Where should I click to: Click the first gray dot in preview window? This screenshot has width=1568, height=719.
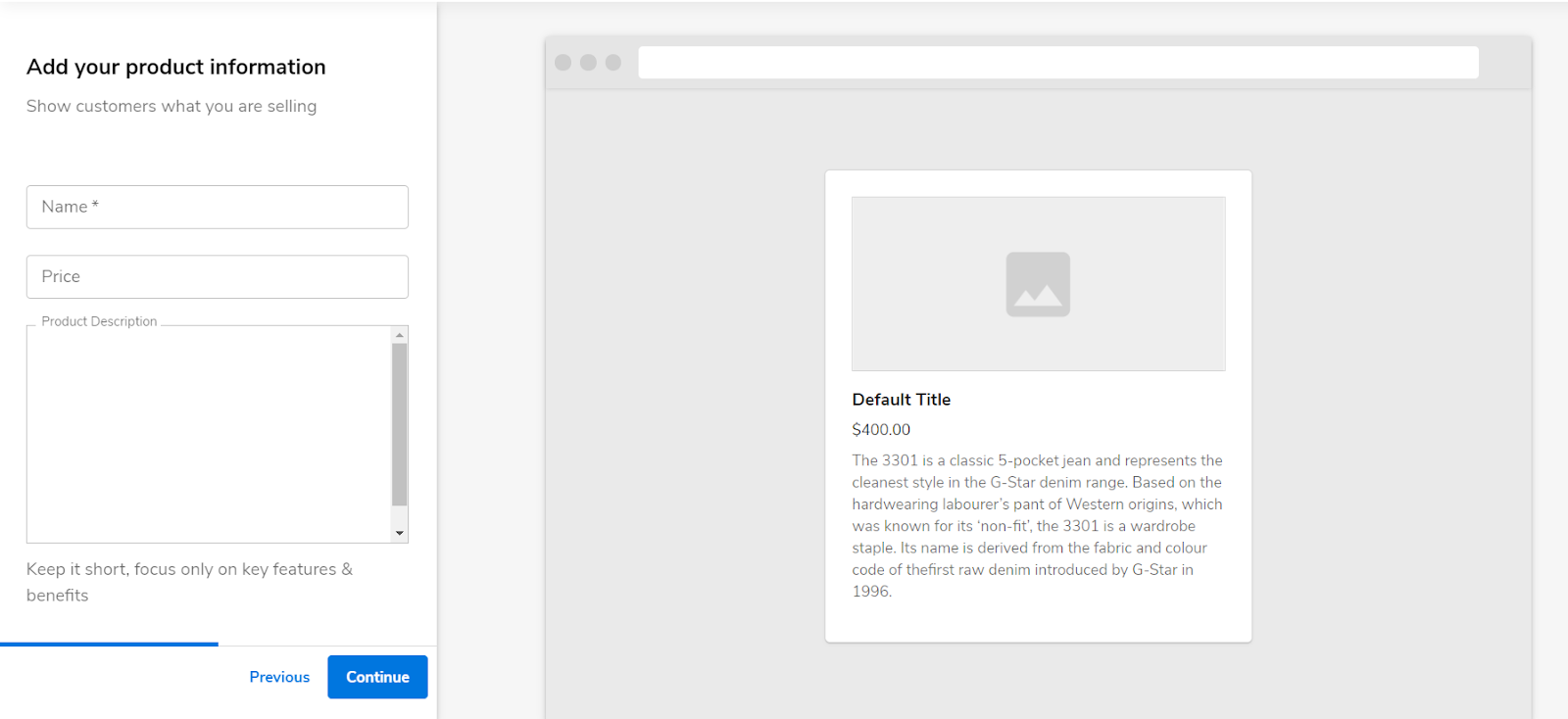(563, 63)
